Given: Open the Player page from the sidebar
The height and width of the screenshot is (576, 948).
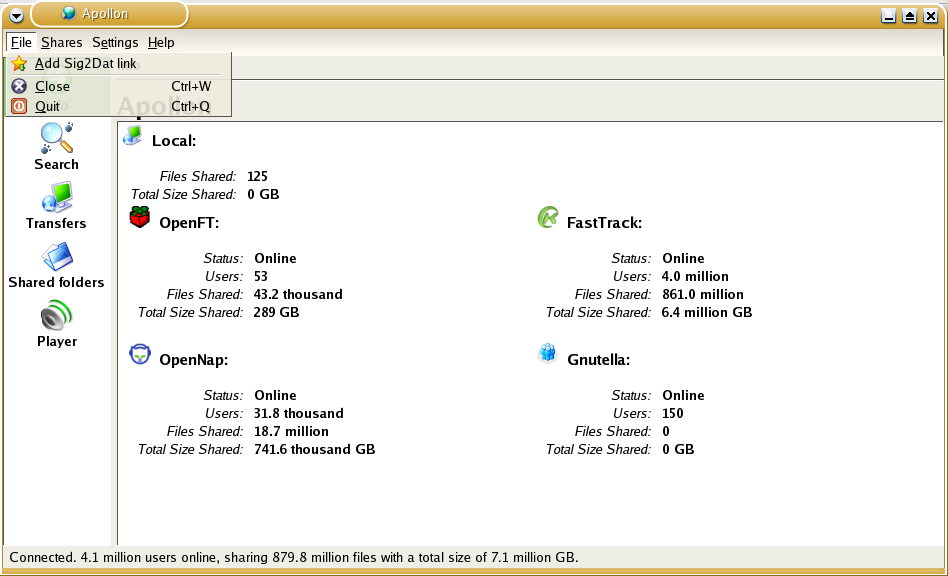Looking at the screenshot, I should pos(56,324).
